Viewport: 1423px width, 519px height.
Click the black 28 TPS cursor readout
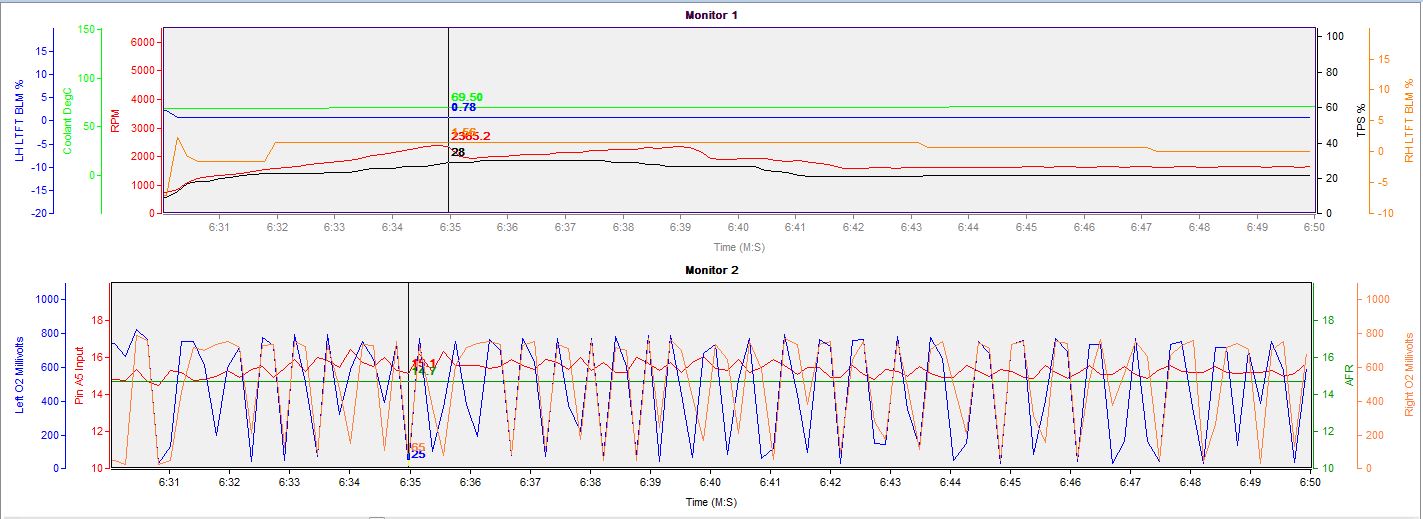pyautogui.click(x=458, y=152)
